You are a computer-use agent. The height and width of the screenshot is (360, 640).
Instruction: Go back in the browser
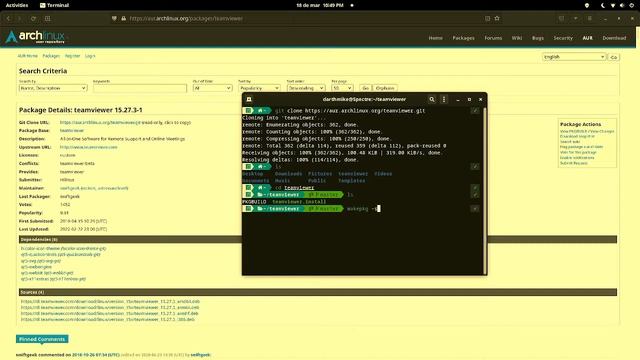point(8,18)
